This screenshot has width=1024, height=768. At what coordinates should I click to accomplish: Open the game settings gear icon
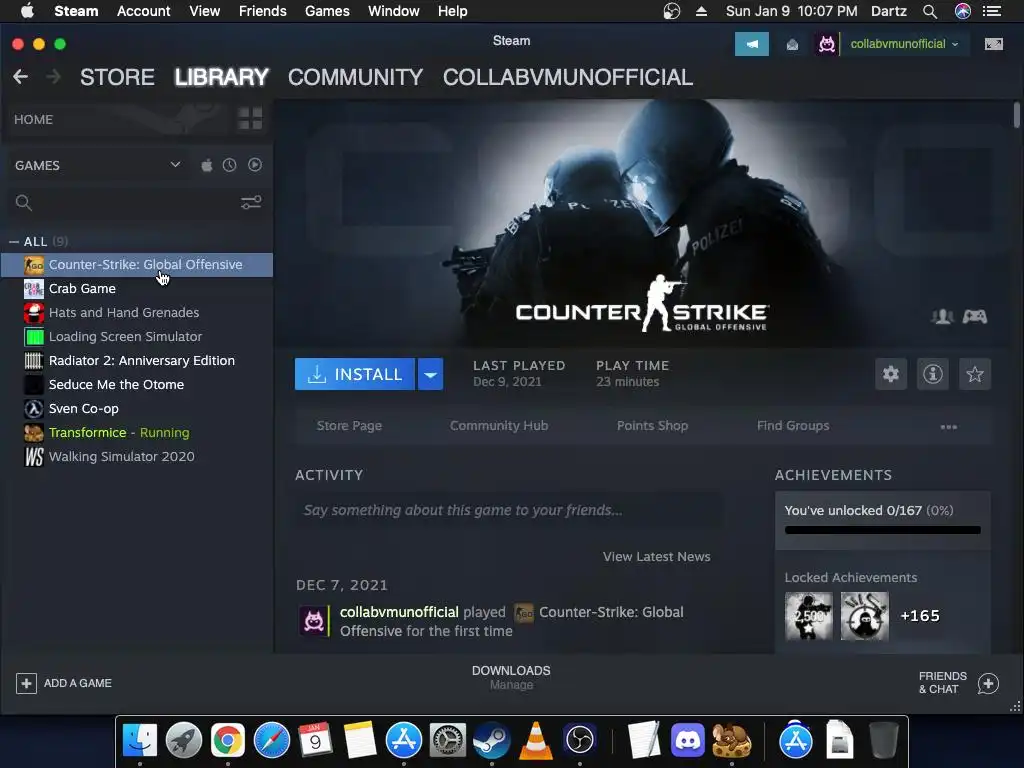click(891, 374)
